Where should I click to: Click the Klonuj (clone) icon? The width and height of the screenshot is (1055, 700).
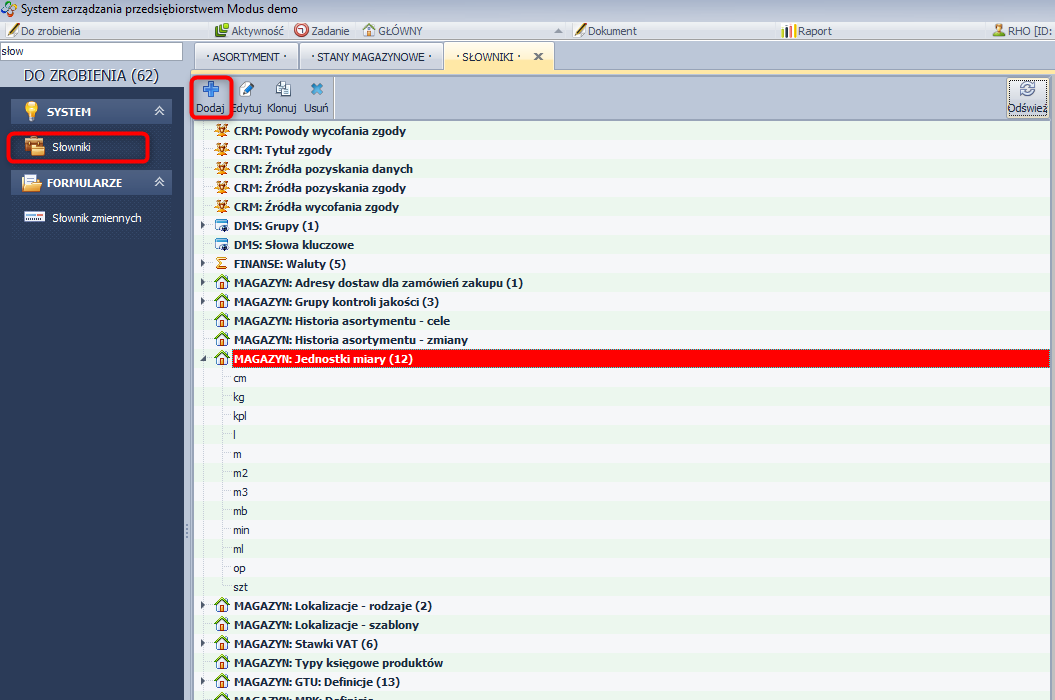pos(282,90)
